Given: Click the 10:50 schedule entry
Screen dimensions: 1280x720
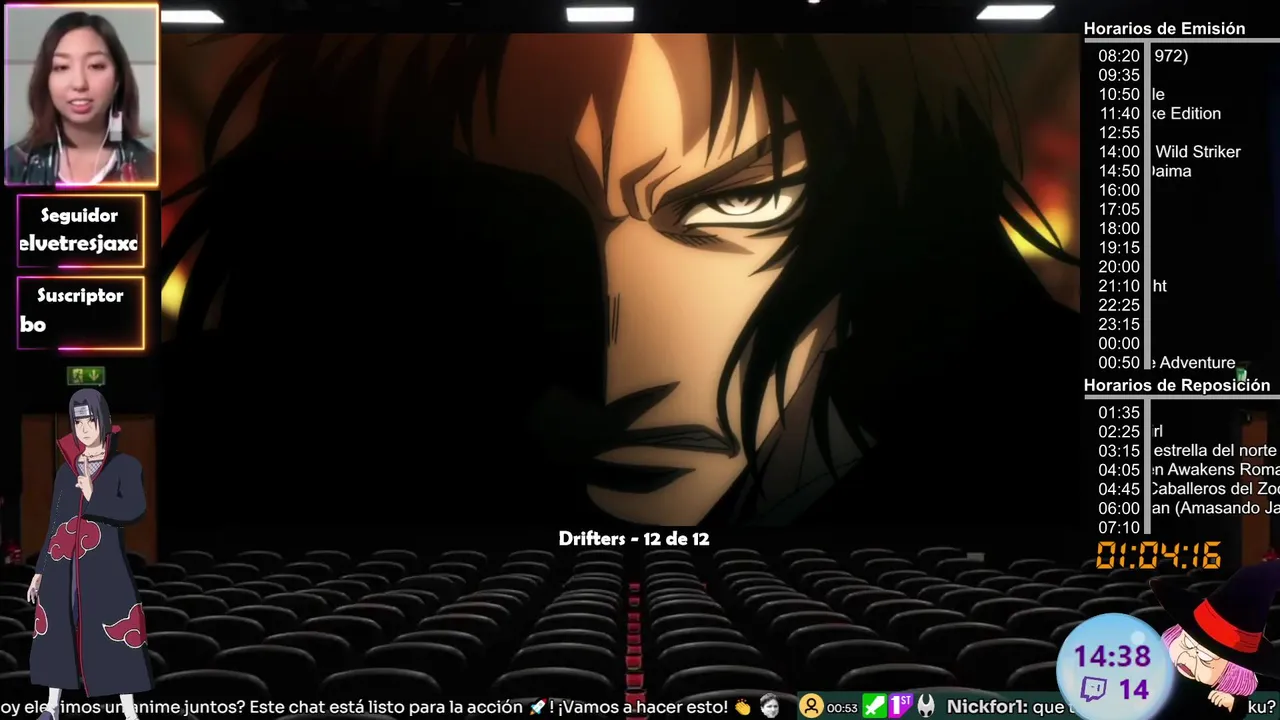Looking at the screenshot, I should click(x=1131, y=94).
